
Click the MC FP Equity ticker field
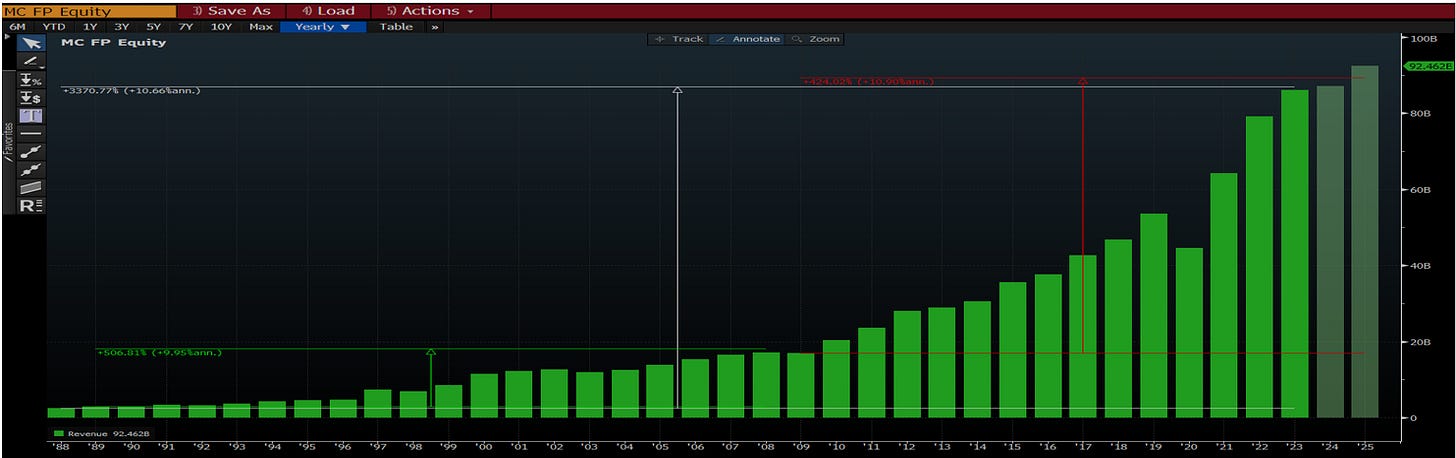88,11
